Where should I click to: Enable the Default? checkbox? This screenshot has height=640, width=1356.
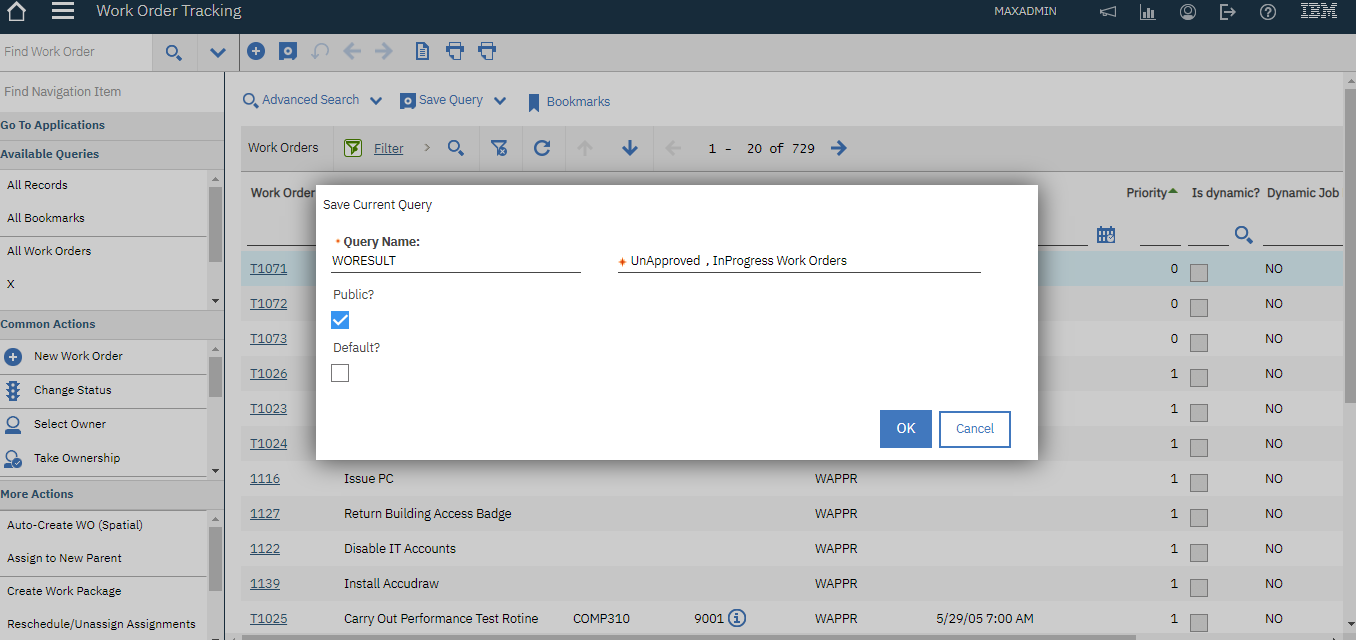tap(340, 372)
